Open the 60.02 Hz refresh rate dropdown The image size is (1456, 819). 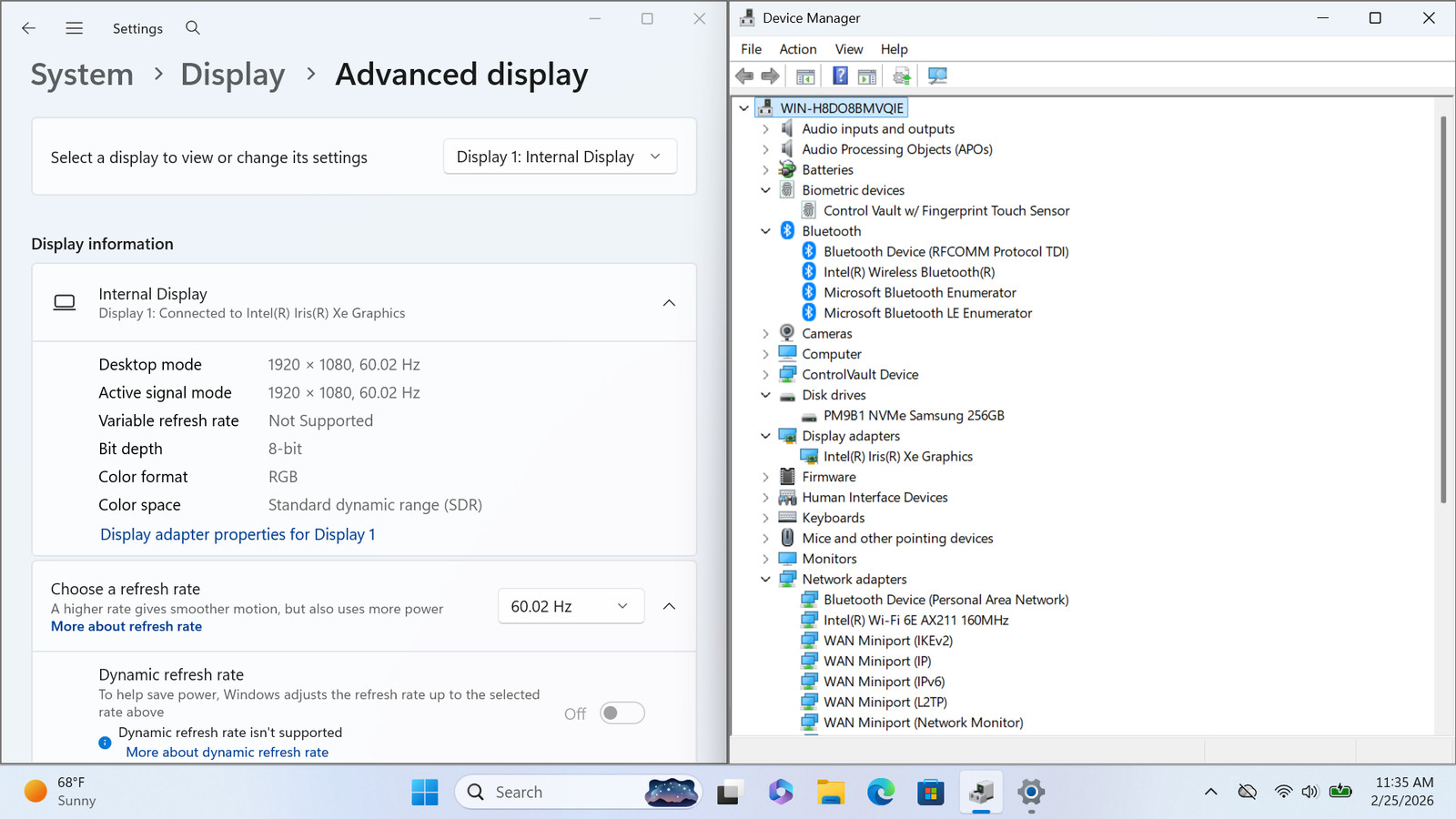[571, 606]
